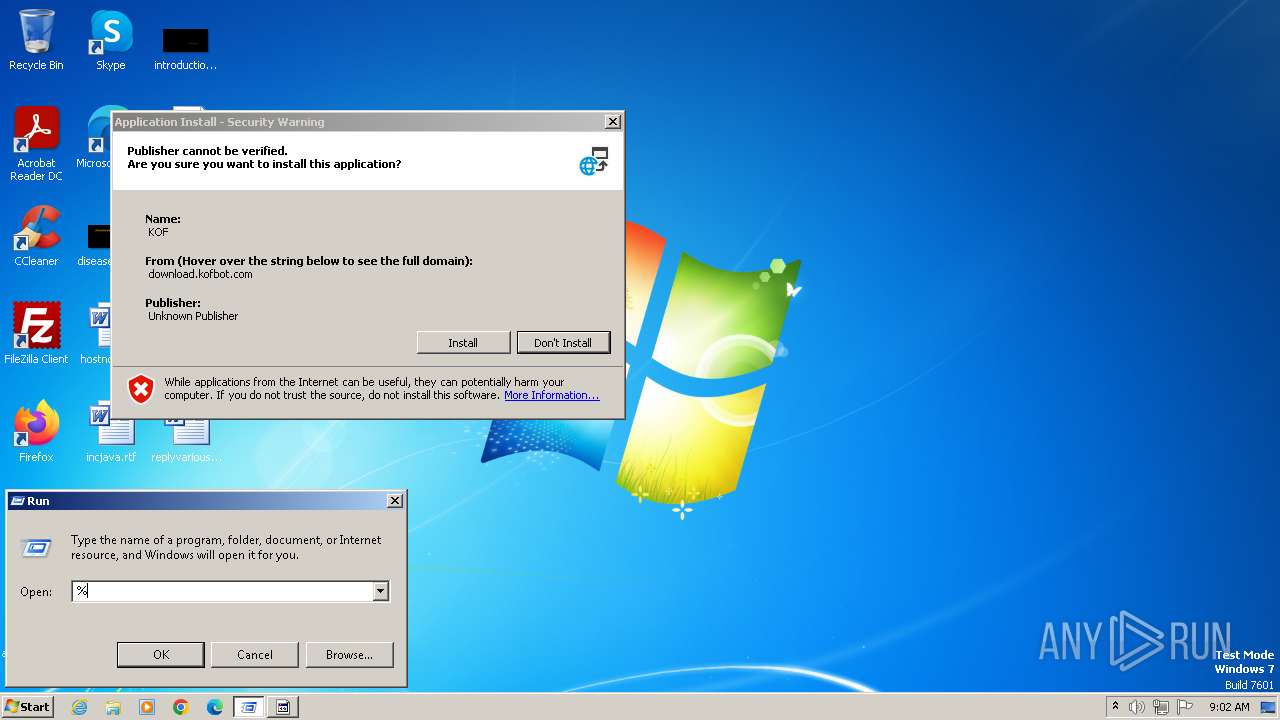Open the More Information... link

point(551,395)
